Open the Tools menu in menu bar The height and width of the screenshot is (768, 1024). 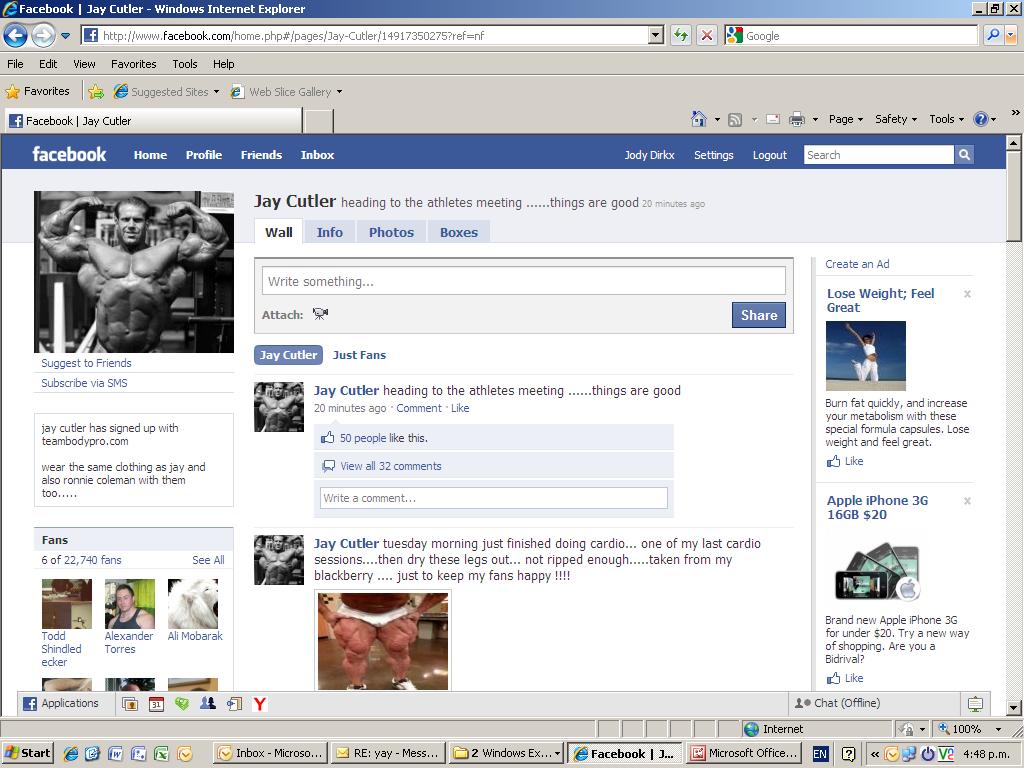click(x=184, y=64)
